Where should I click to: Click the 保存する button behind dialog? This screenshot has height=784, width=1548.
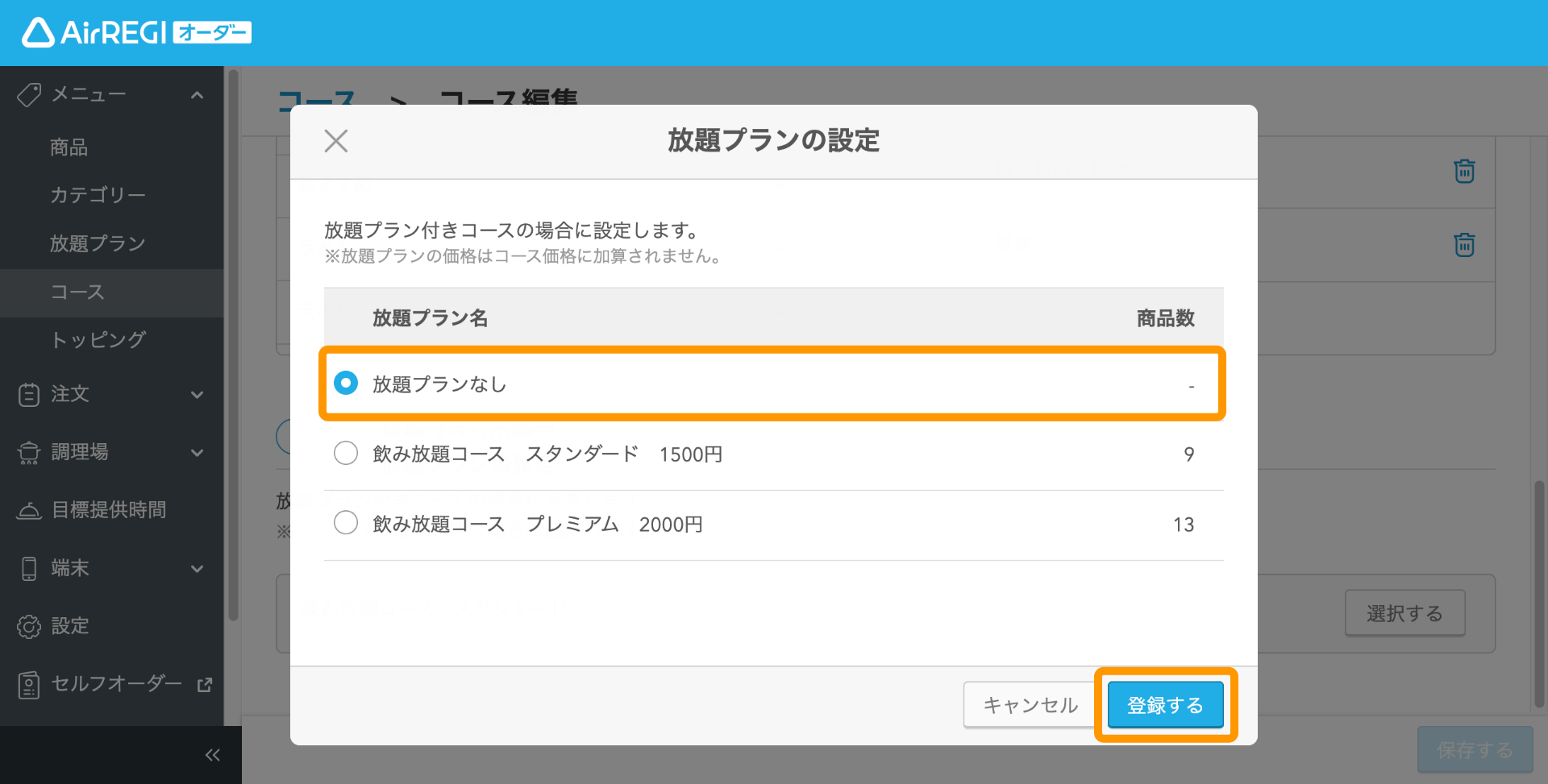(x=1475, y=750)
